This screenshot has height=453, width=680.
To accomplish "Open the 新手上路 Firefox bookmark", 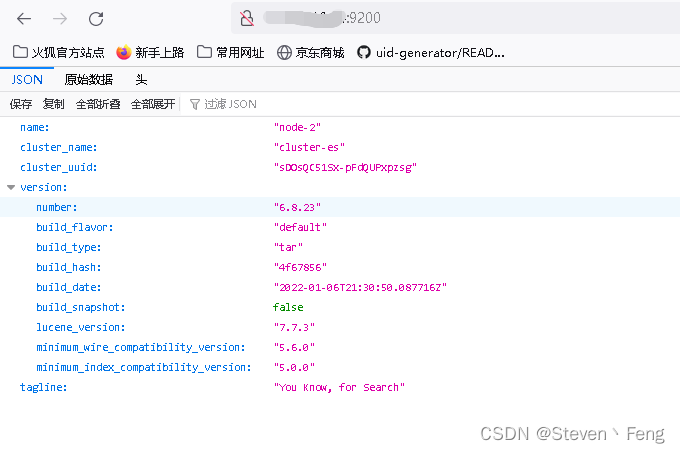I will coord(150,52).
